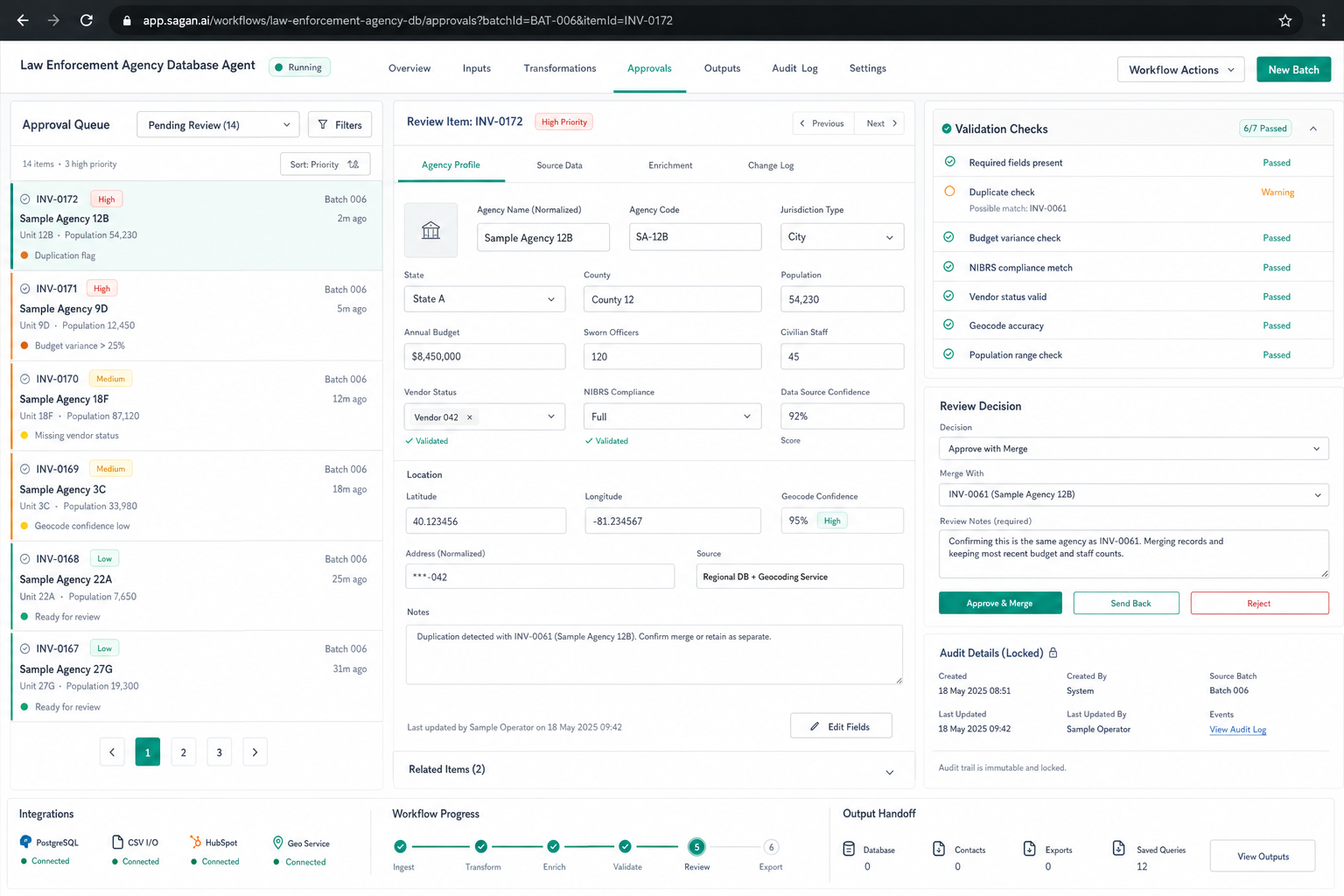Open the Workflow Actions dropdown
The height and width of the screenshot is (896, 1344).
[x=1180, y=70]
